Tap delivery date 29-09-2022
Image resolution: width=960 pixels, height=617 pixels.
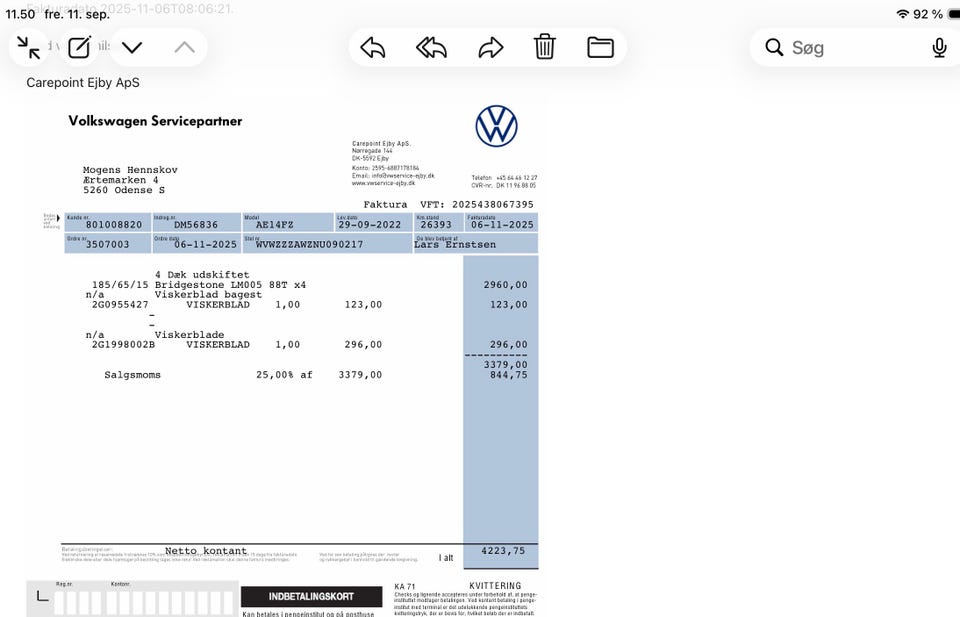(x=370, y=225)
